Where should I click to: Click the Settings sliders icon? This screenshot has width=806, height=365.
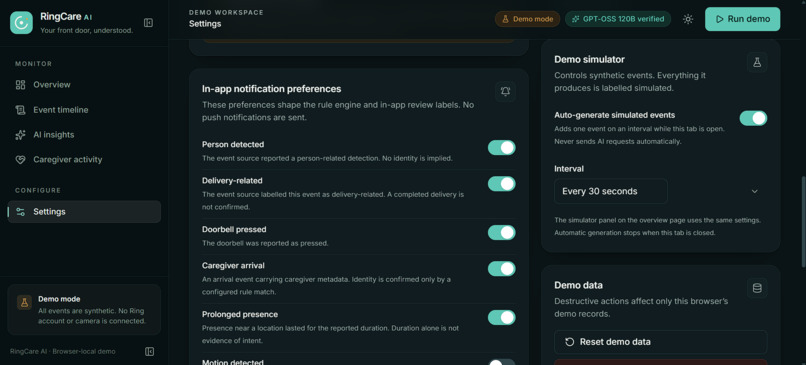click(x=21, y=212)
